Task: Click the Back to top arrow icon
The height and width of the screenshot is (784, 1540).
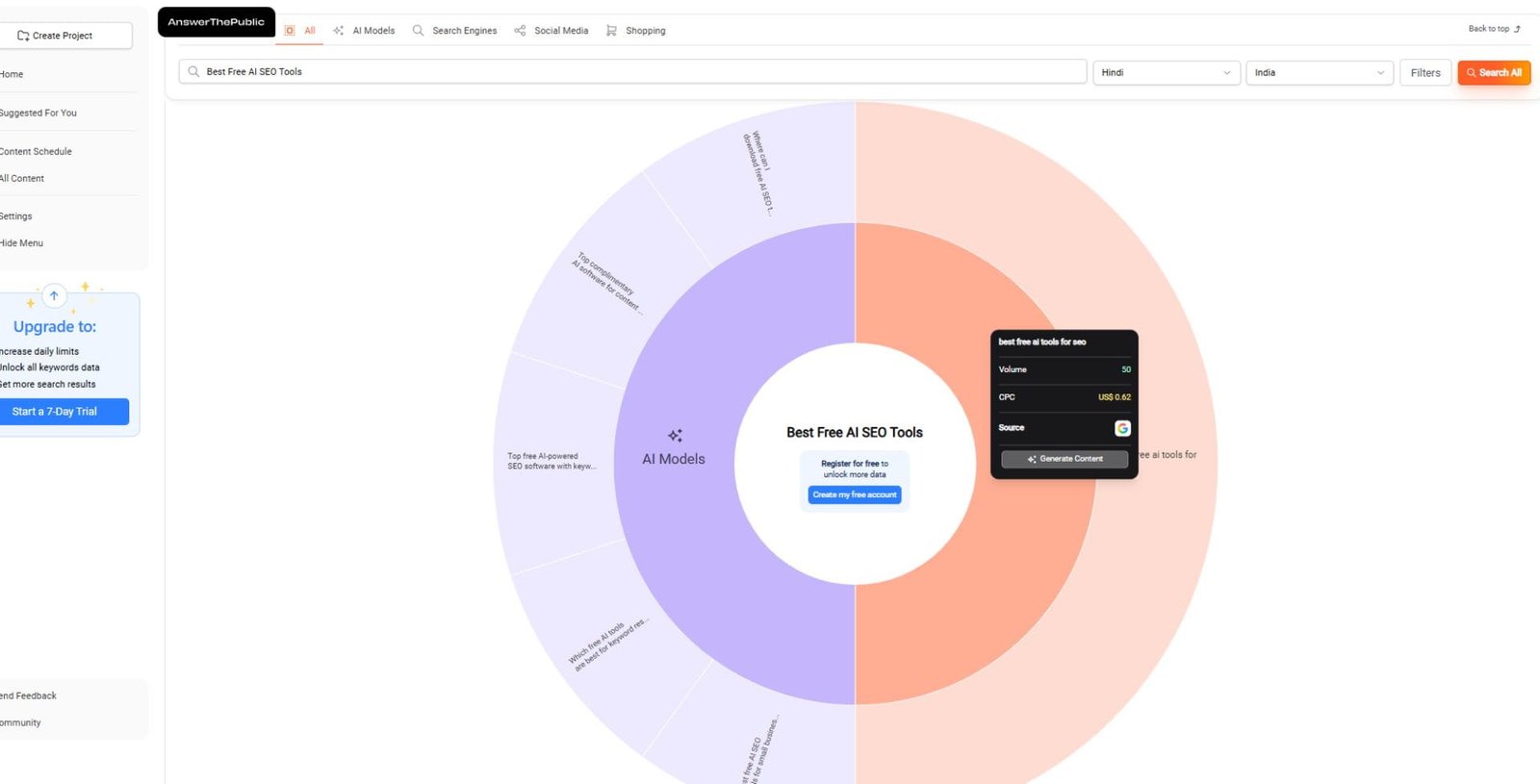Action: pos(1517,29)
